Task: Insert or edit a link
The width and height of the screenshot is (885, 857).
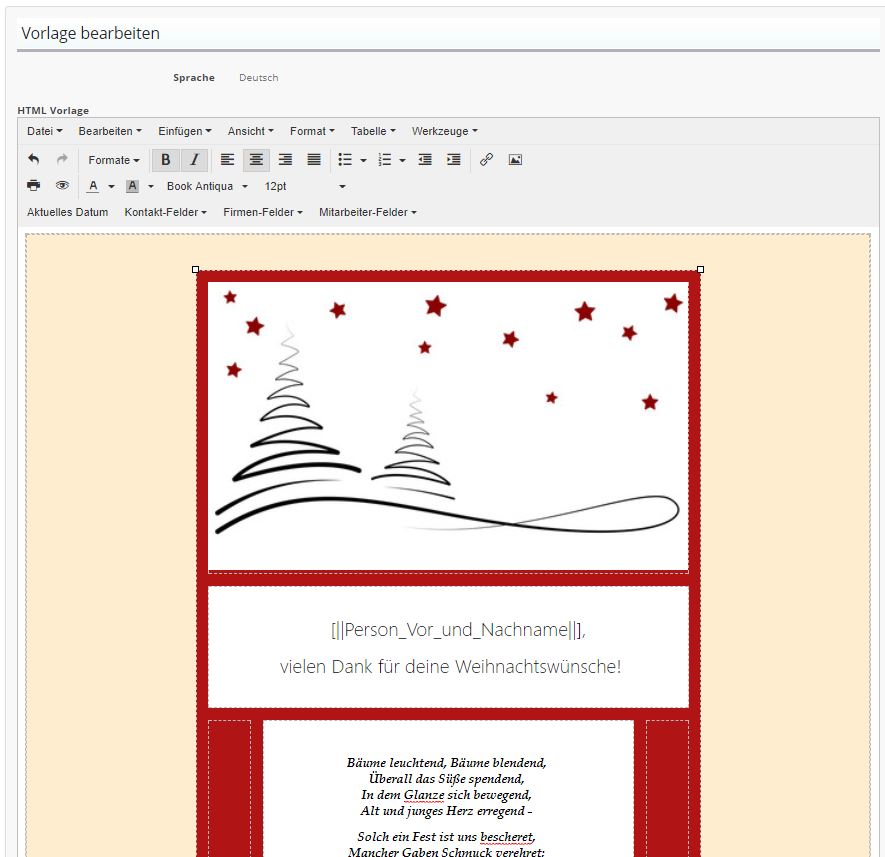Action: point(487,160)
